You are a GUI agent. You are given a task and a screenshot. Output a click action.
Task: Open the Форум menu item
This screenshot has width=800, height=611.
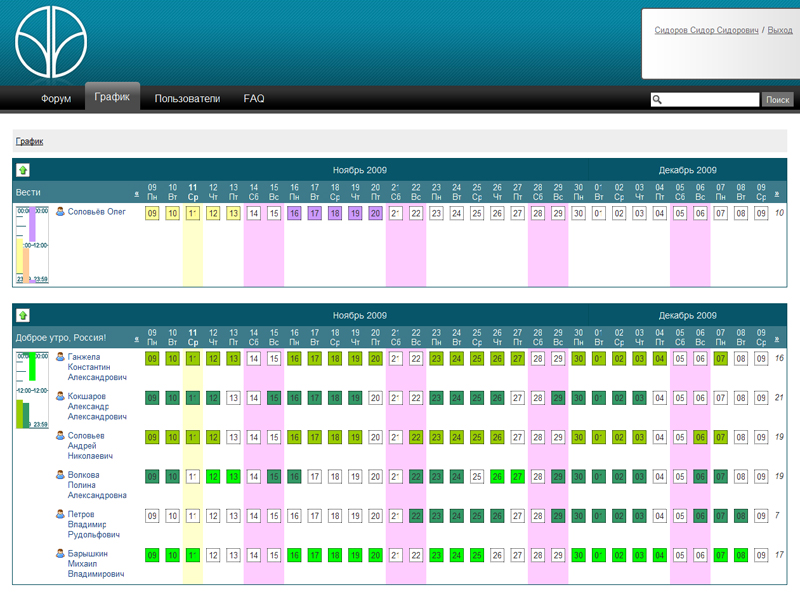[x=55, y=99]
